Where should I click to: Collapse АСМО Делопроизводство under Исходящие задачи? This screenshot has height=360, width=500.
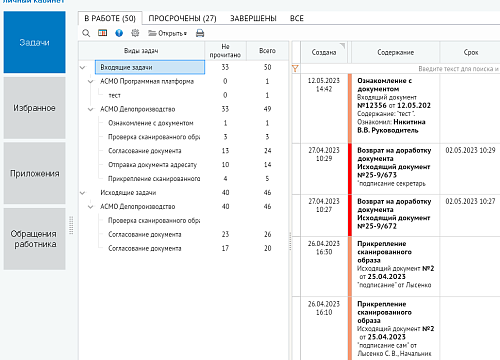(90, 207)
